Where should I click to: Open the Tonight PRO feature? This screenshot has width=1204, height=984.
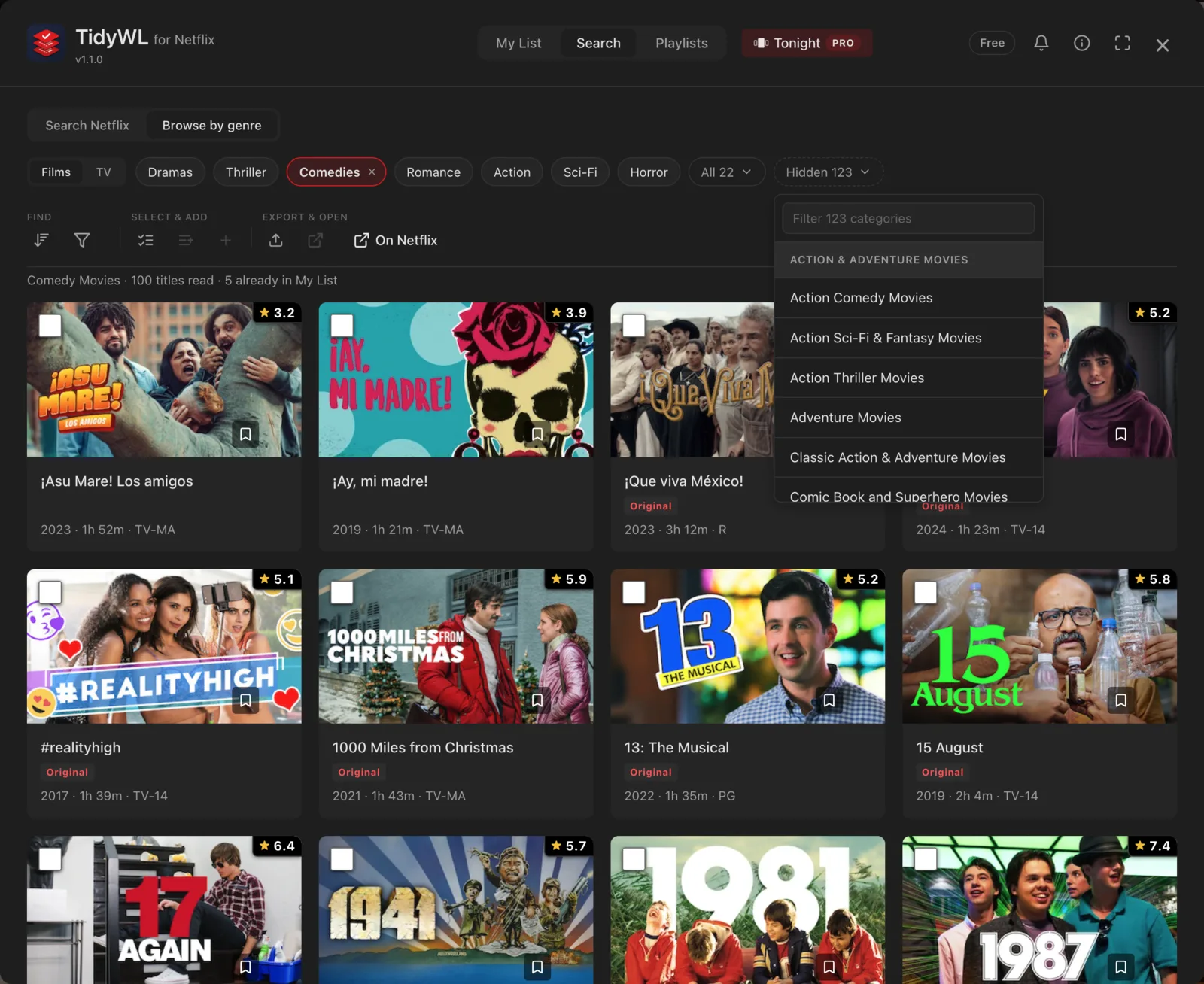[807, 43]
